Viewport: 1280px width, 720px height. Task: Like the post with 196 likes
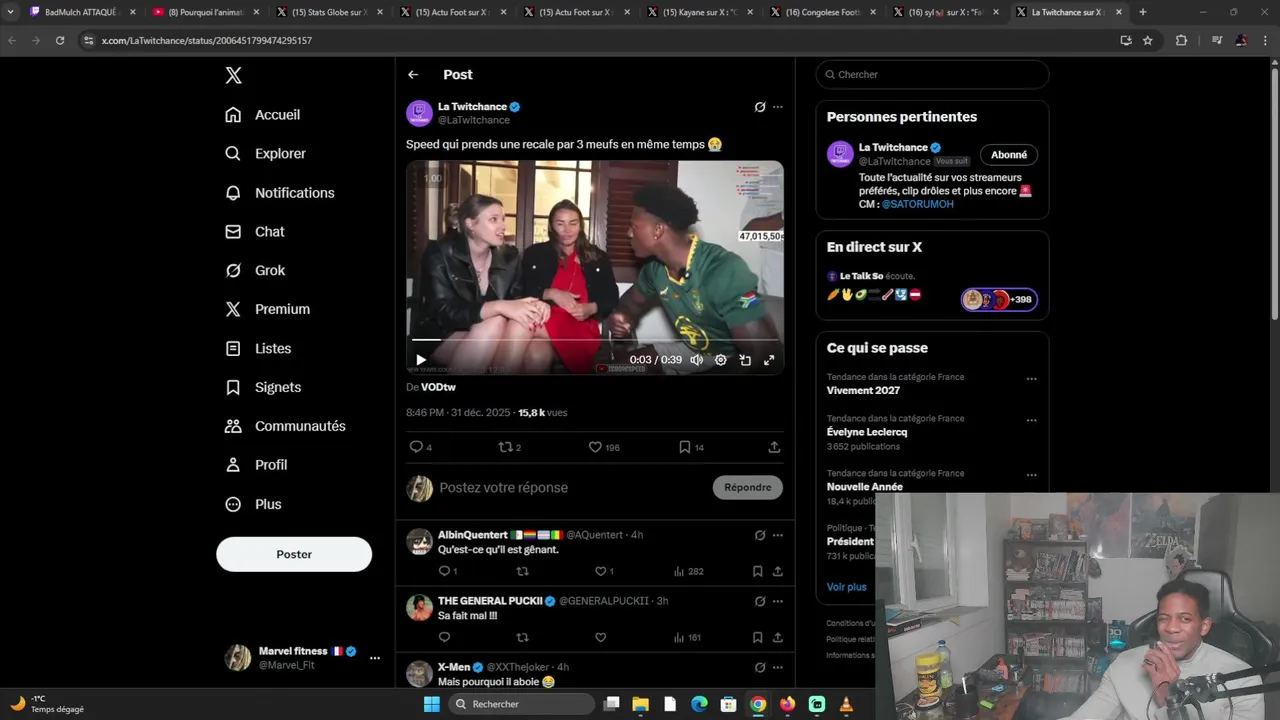(x=604, y=447)
